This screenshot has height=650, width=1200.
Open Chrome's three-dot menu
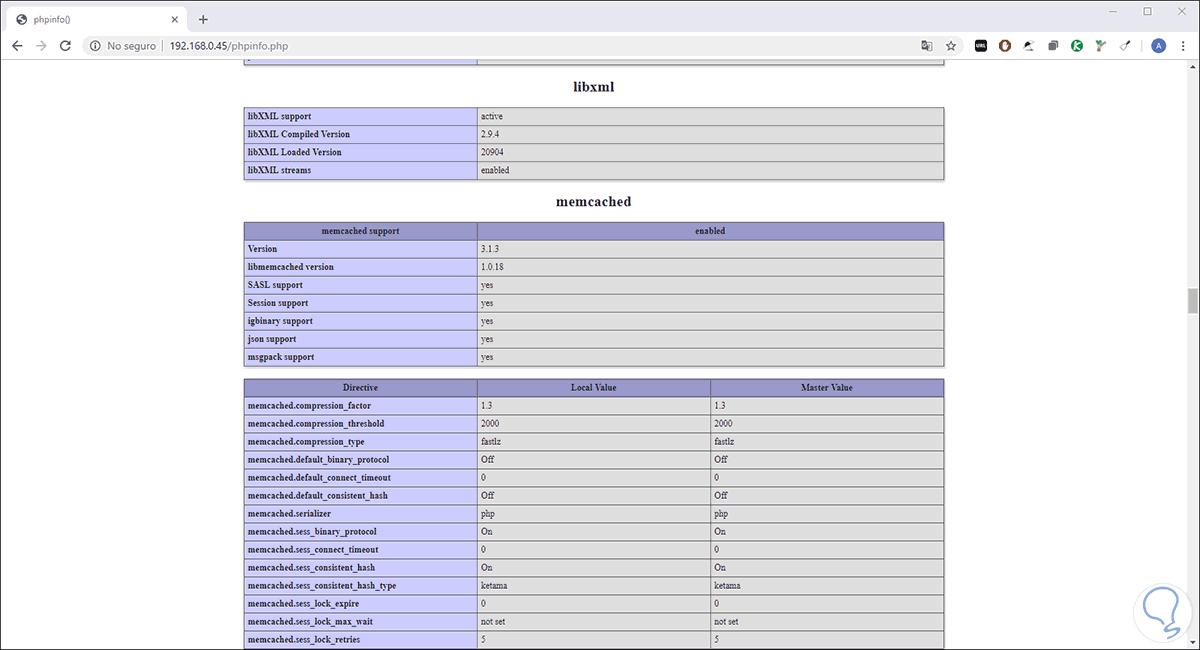1183,46
